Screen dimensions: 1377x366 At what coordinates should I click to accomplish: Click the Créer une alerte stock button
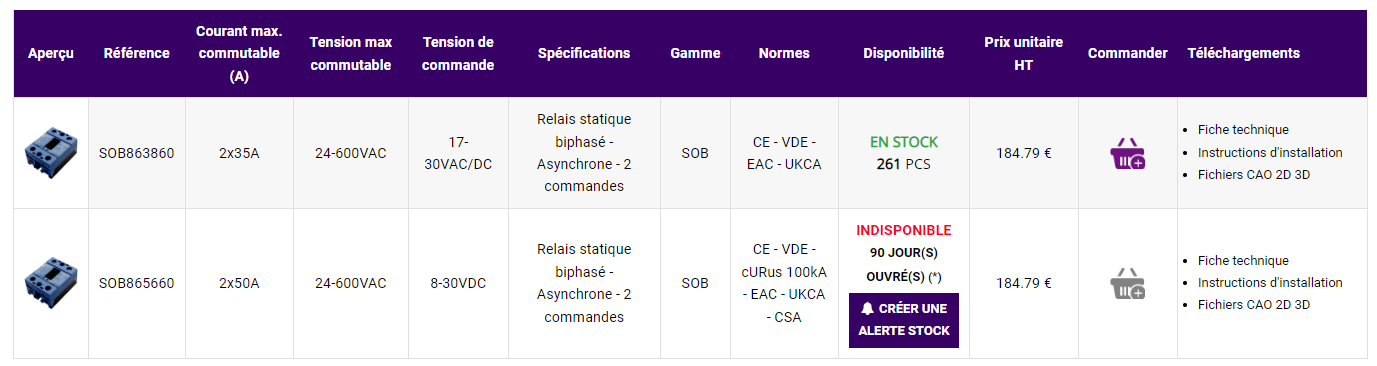904,320
